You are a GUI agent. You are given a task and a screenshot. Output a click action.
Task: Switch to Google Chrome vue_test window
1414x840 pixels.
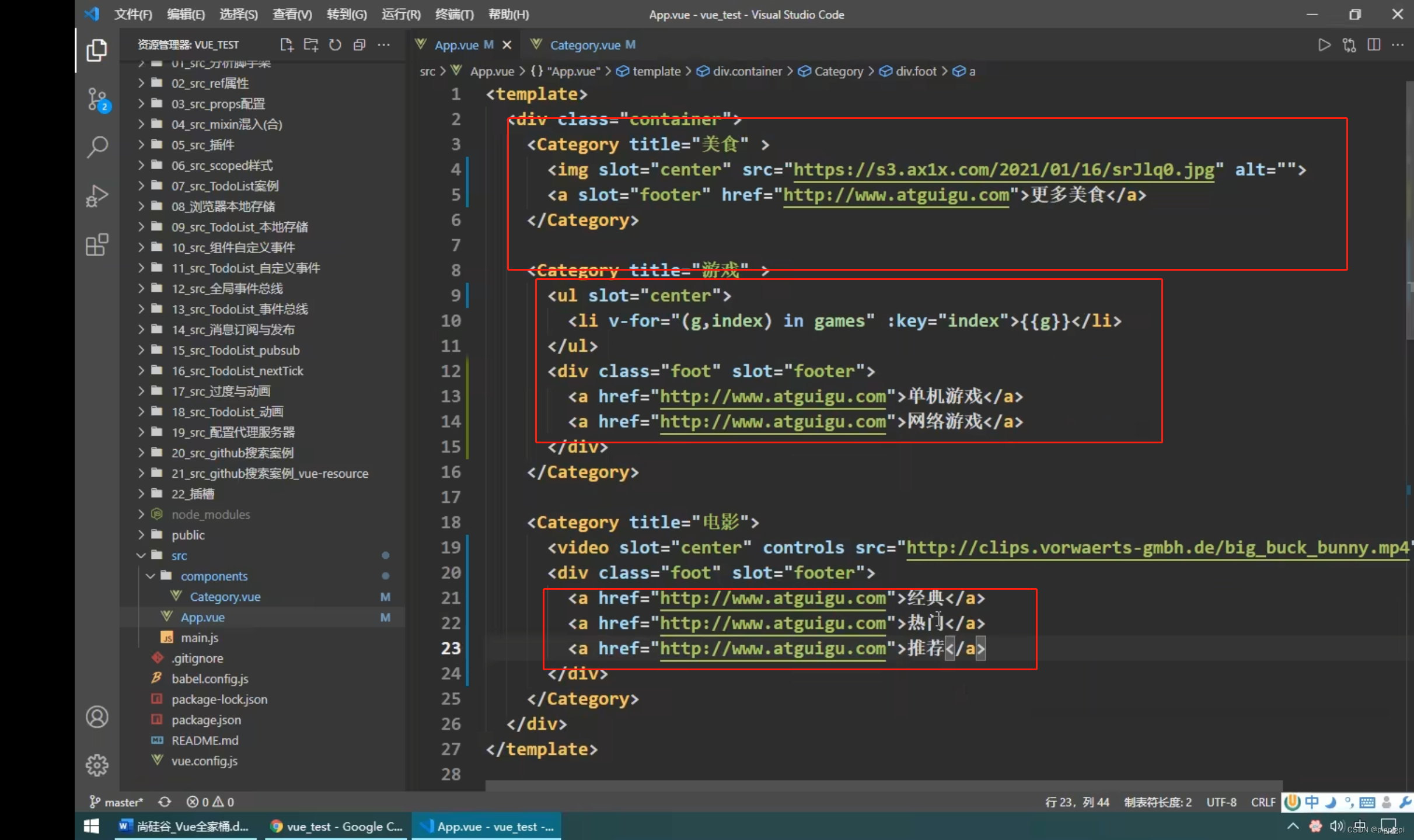tap(336, 826)
